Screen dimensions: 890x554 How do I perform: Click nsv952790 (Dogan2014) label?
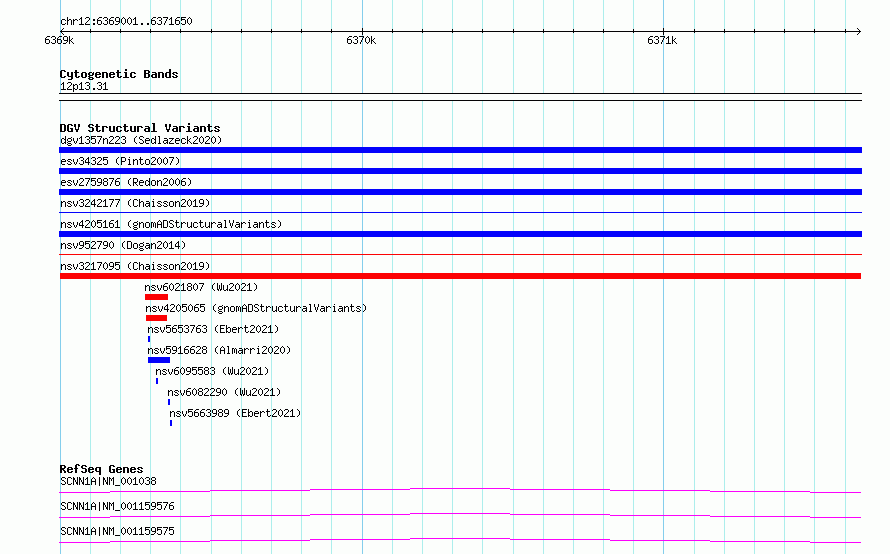(x=123, y=245)
